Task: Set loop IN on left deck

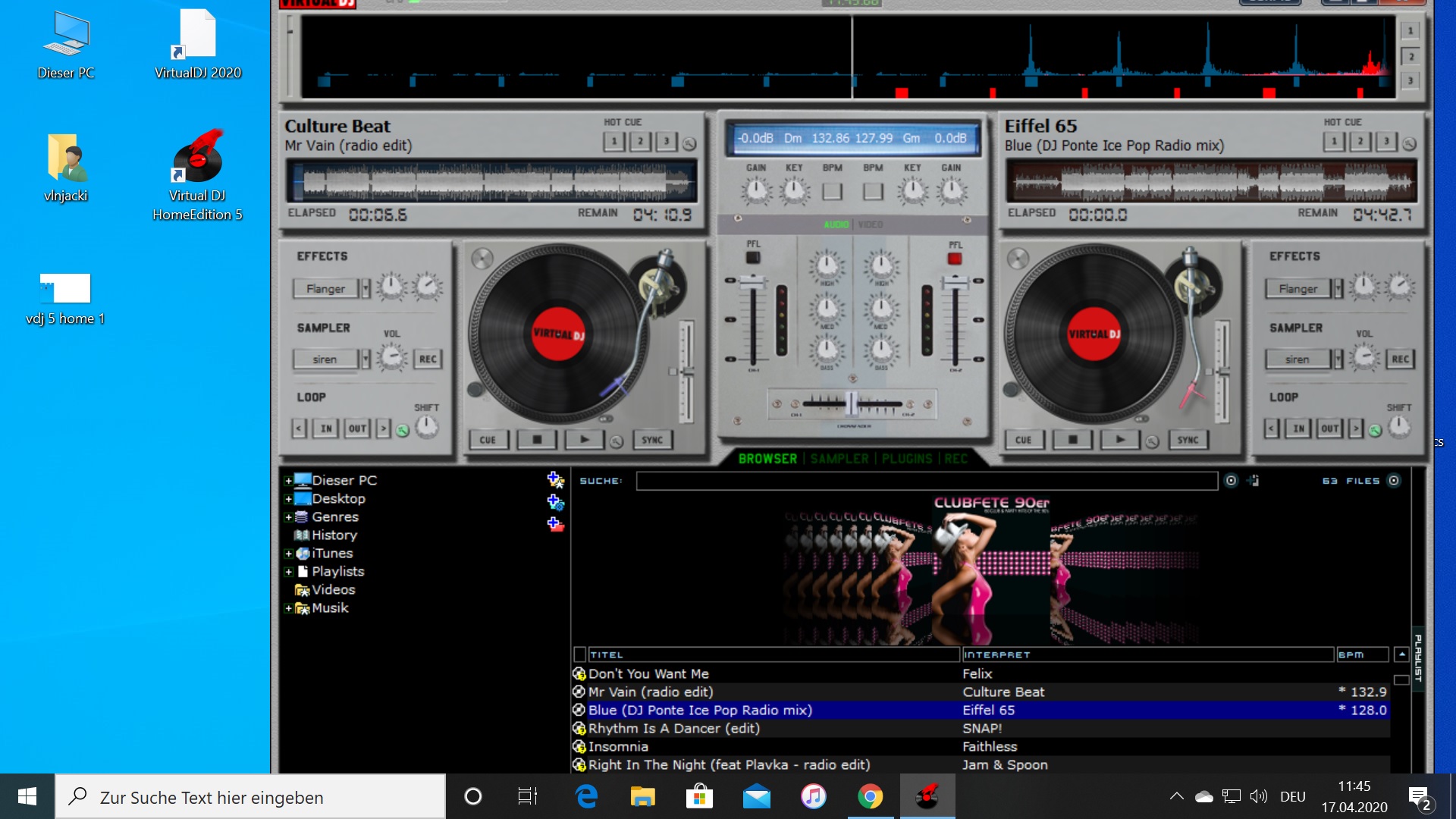Action: tap(326, 428)
